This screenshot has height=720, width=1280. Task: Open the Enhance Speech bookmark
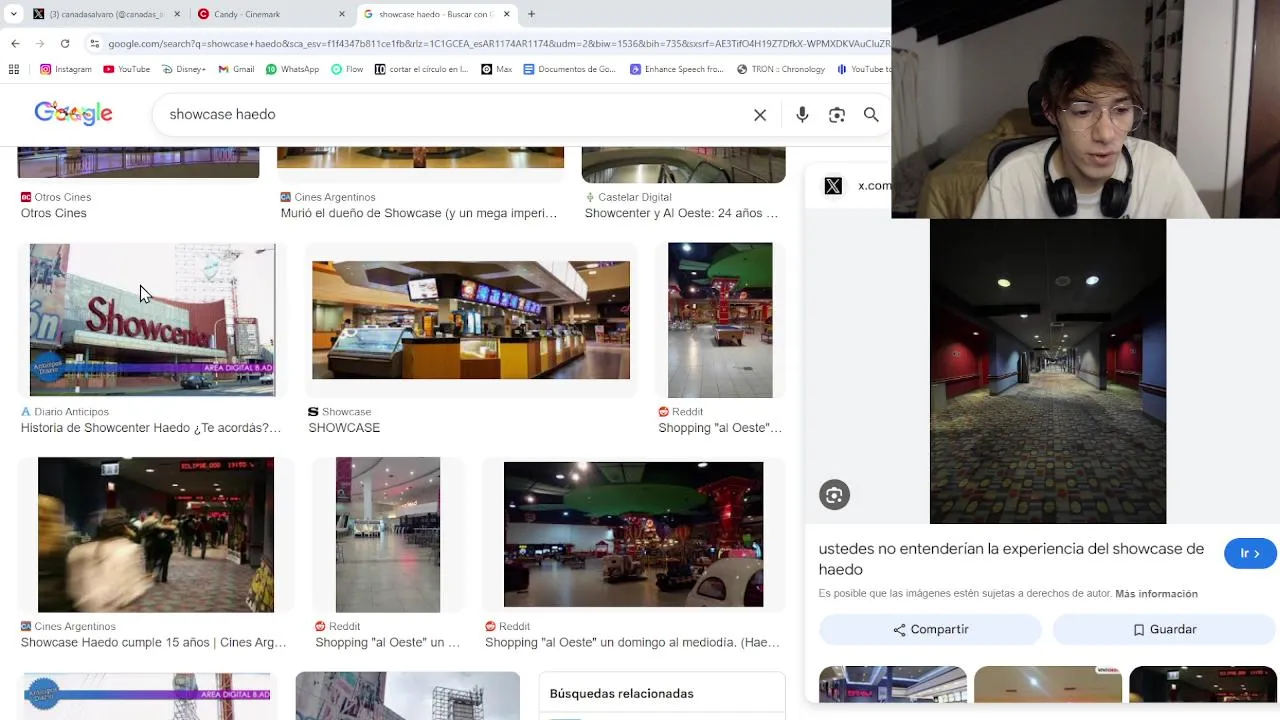tap(676, 69)
